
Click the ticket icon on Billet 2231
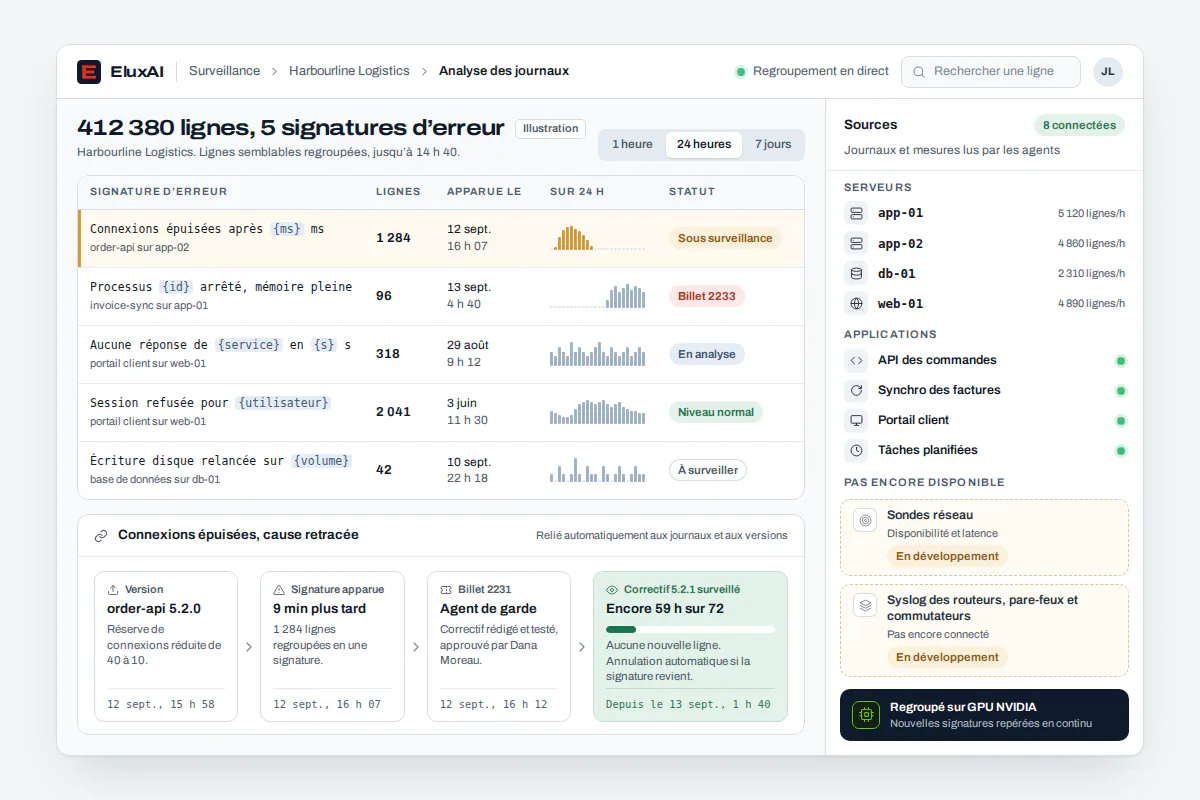click(446, 590)
